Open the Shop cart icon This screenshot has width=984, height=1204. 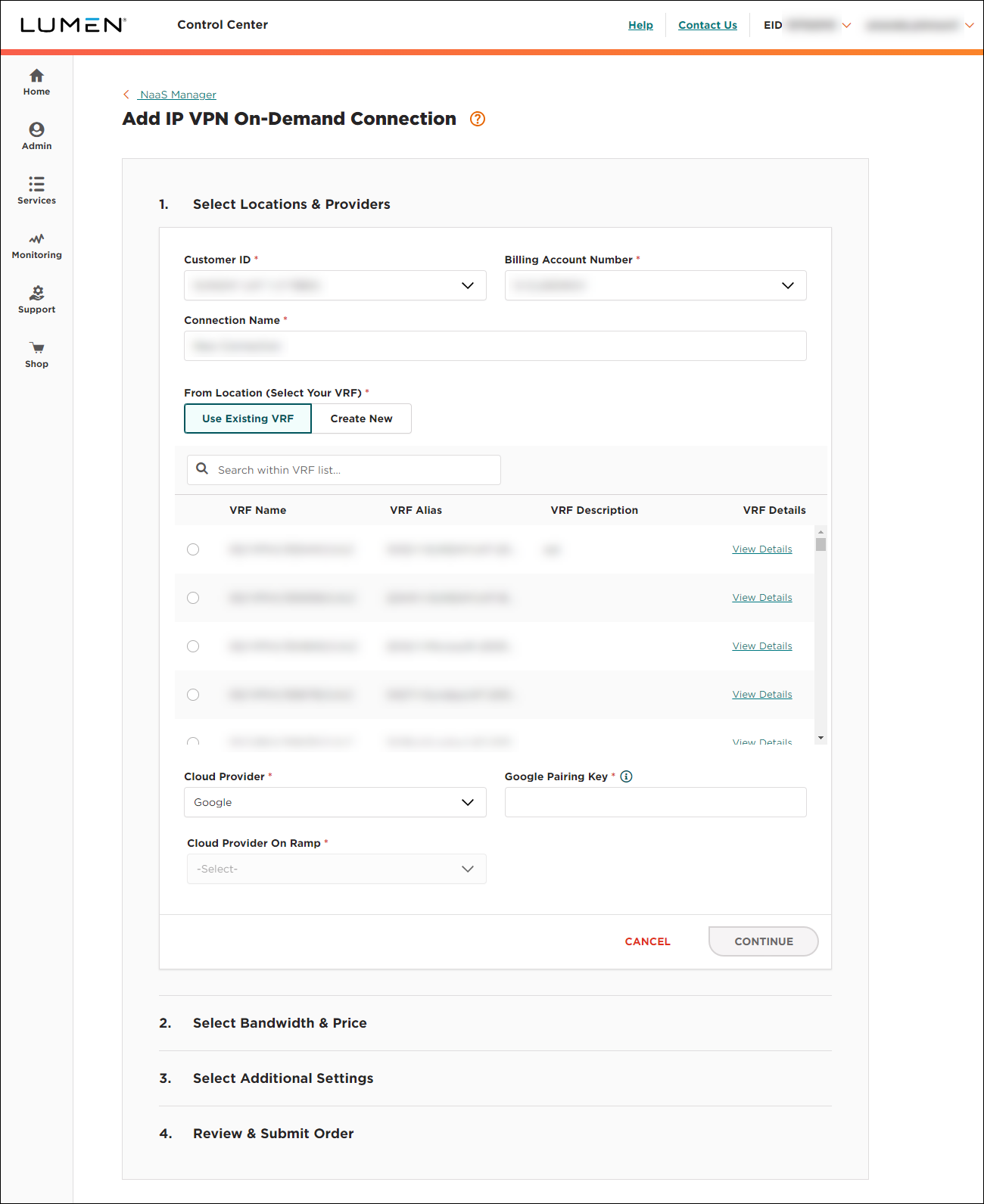[x=36, y=348]
